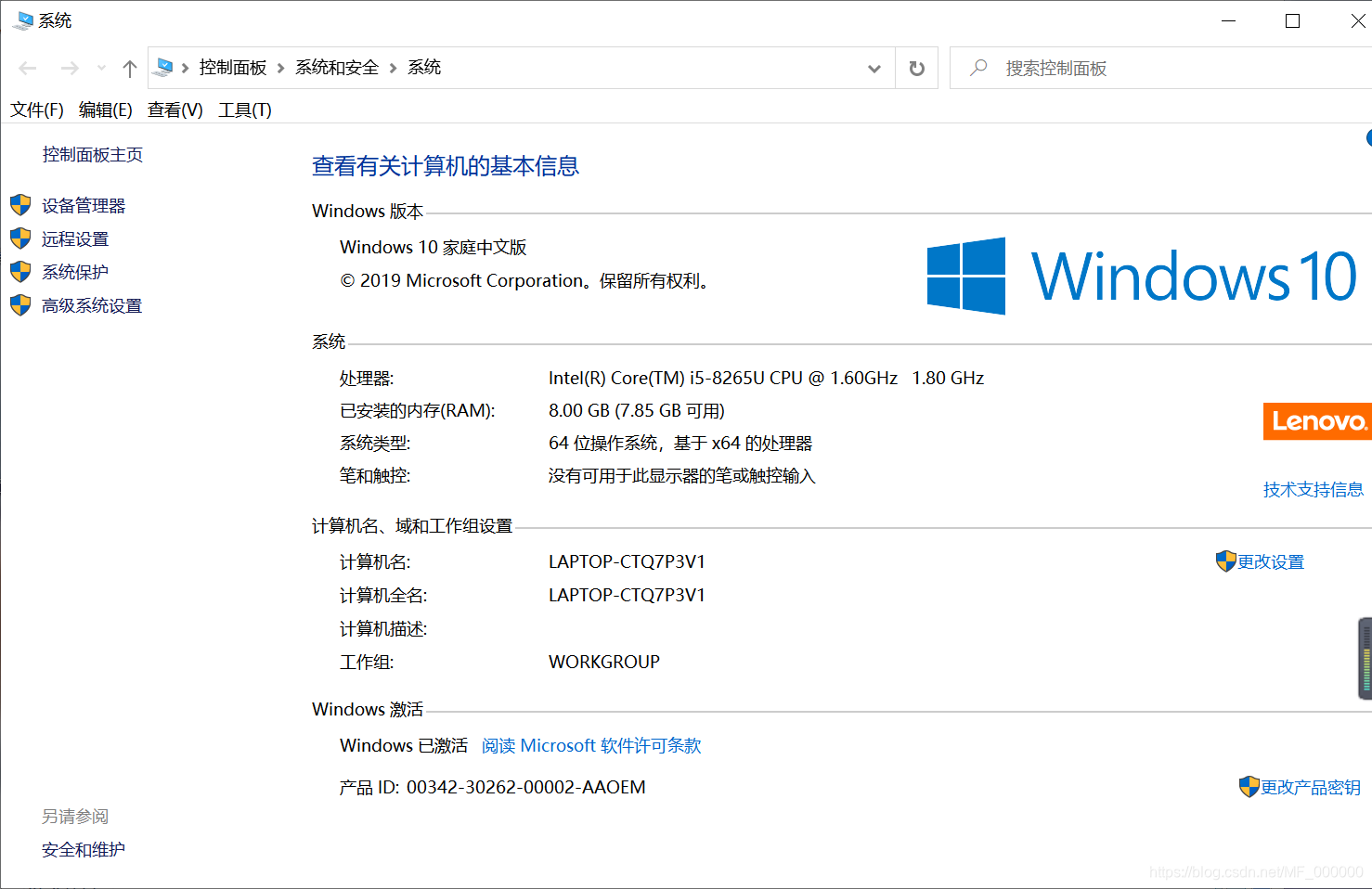Click the Lenovo logo
1372x889 pixels.
tap(1317, 421)
